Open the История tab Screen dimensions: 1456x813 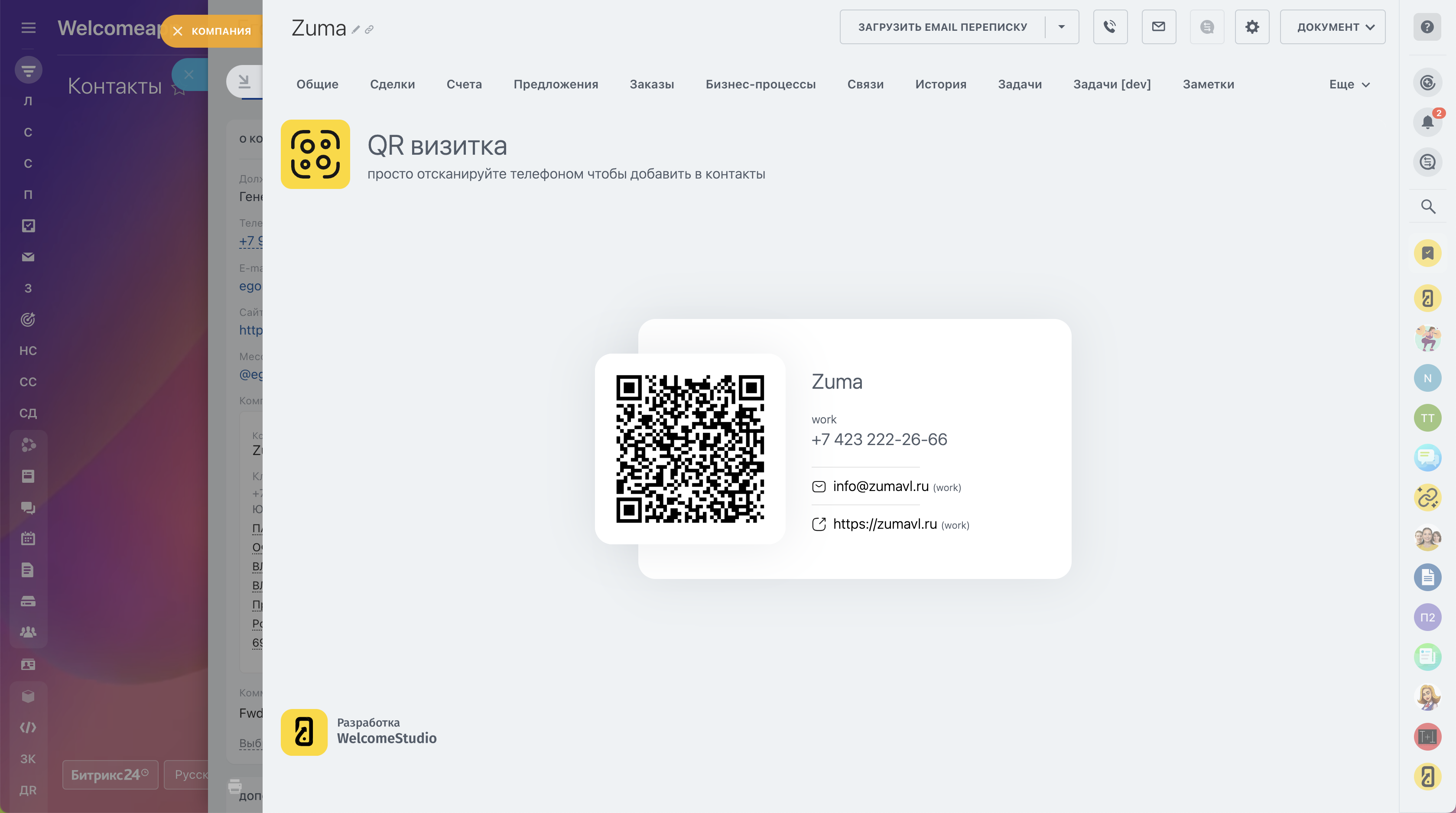[x=940, y=84]
